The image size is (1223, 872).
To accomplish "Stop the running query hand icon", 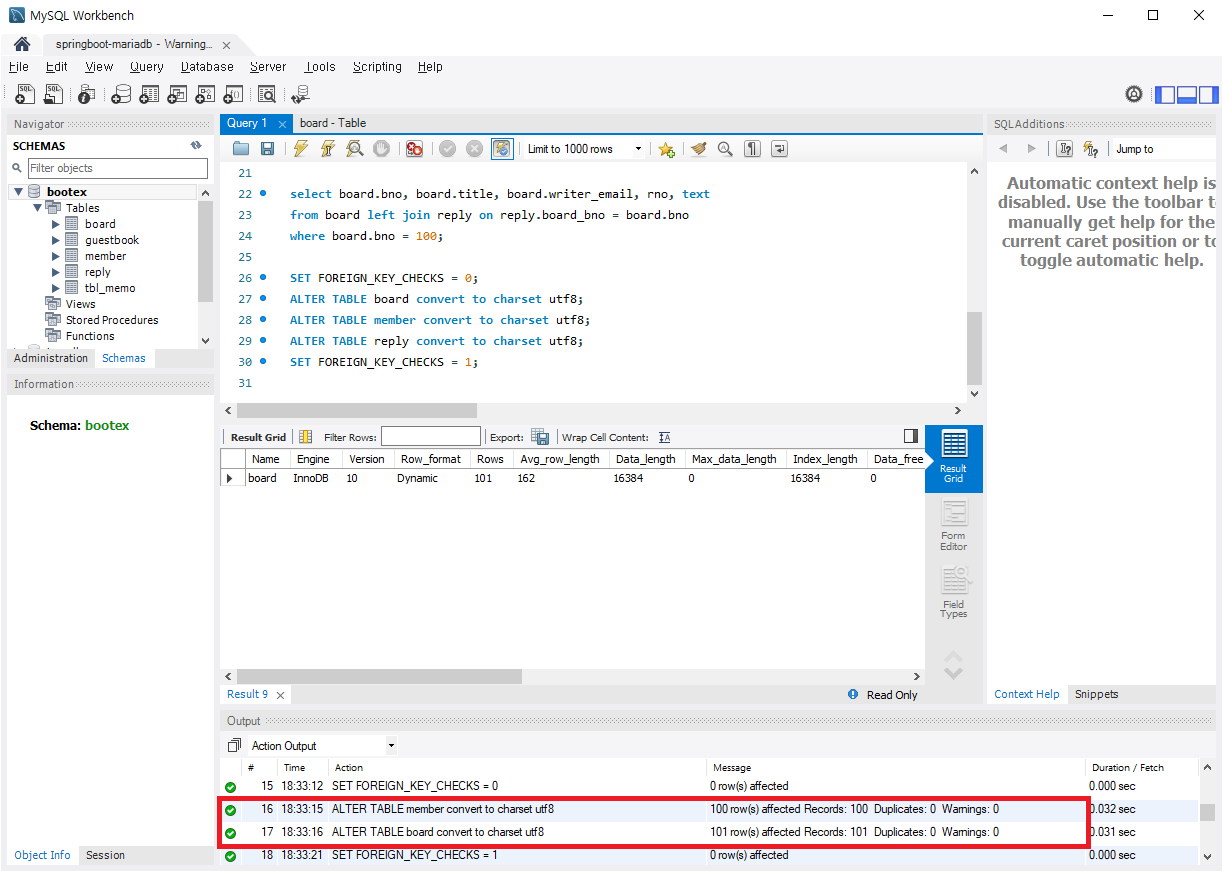I will [x=381, y=149].
